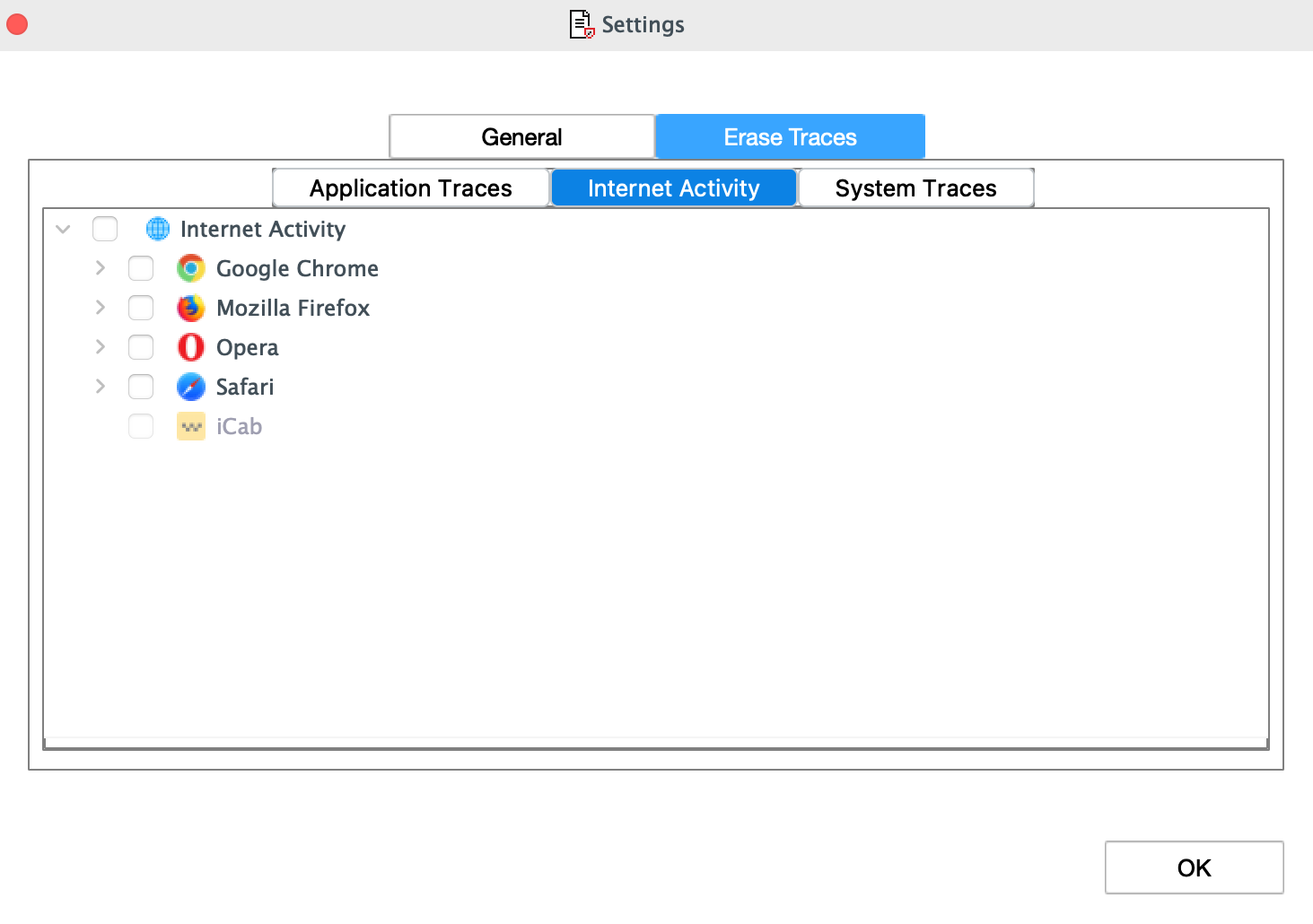Expand the Opera node
Image resolution: width=1313 pixels, height=924 pixels.
[100, 347]
